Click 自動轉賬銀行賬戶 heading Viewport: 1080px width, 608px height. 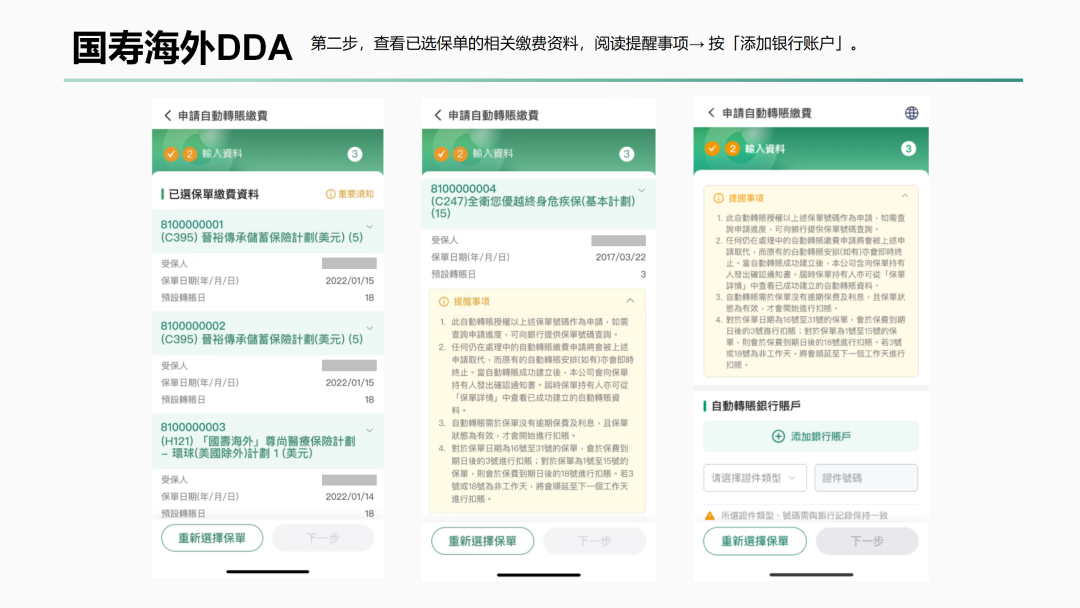click(x=756, y=406)
